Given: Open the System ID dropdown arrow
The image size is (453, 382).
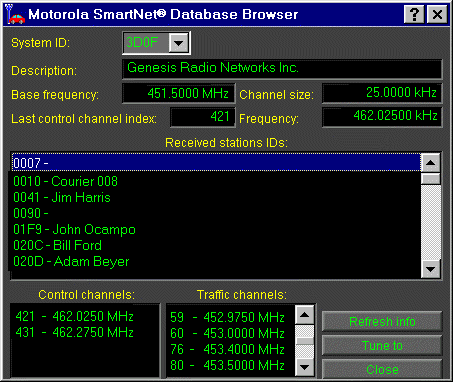Looking at the screenshot, I should point(179,43).
